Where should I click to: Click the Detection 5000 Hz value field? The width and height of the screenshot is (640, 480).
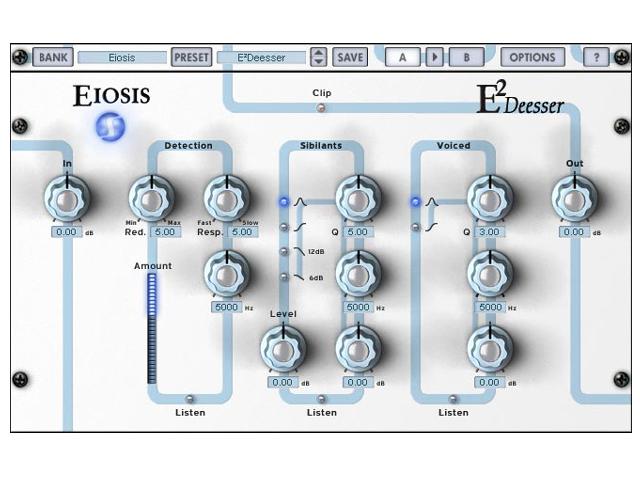point(227,307)
